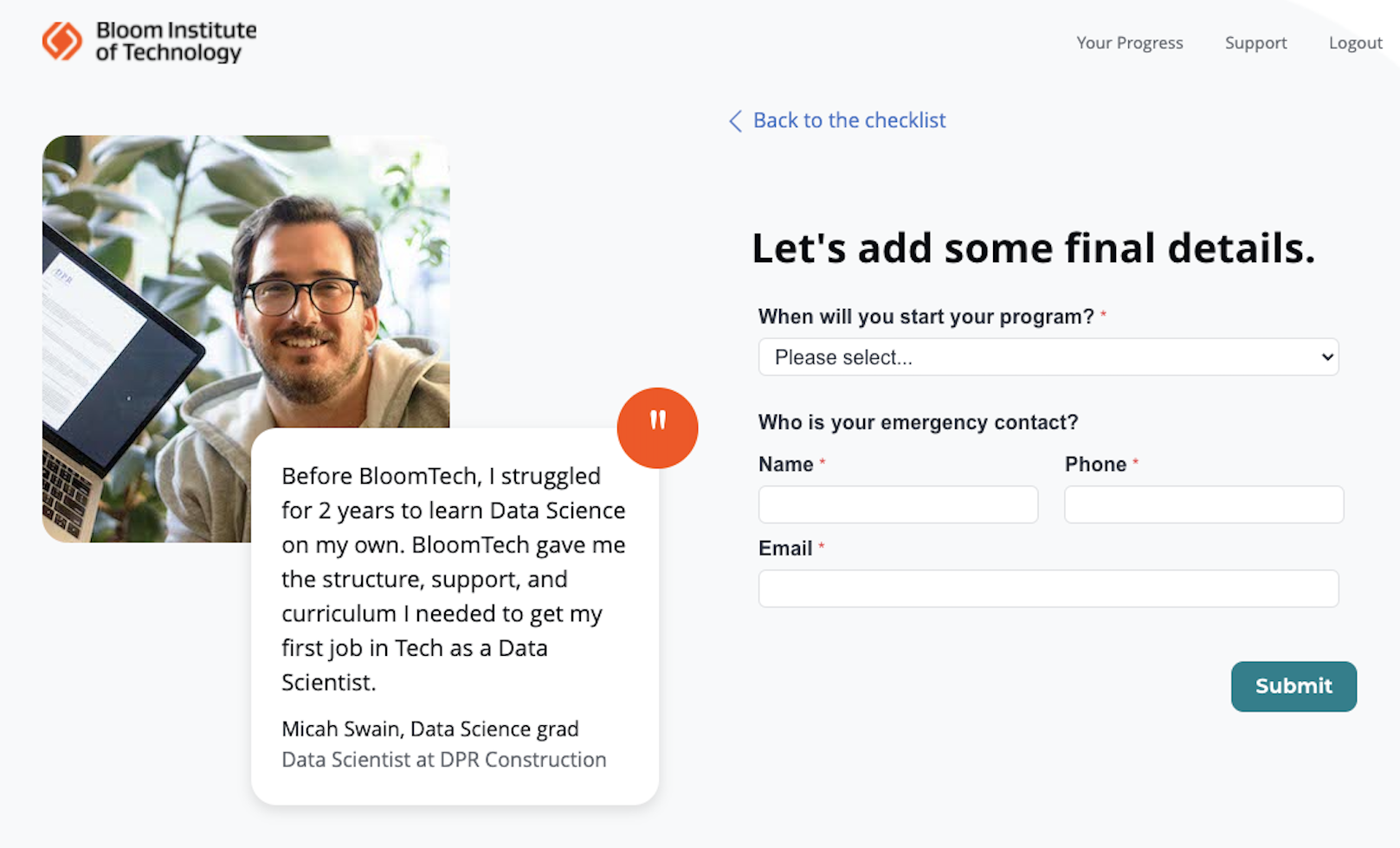Open the program start date dropdown
1400x848 pixels.
1048,357
